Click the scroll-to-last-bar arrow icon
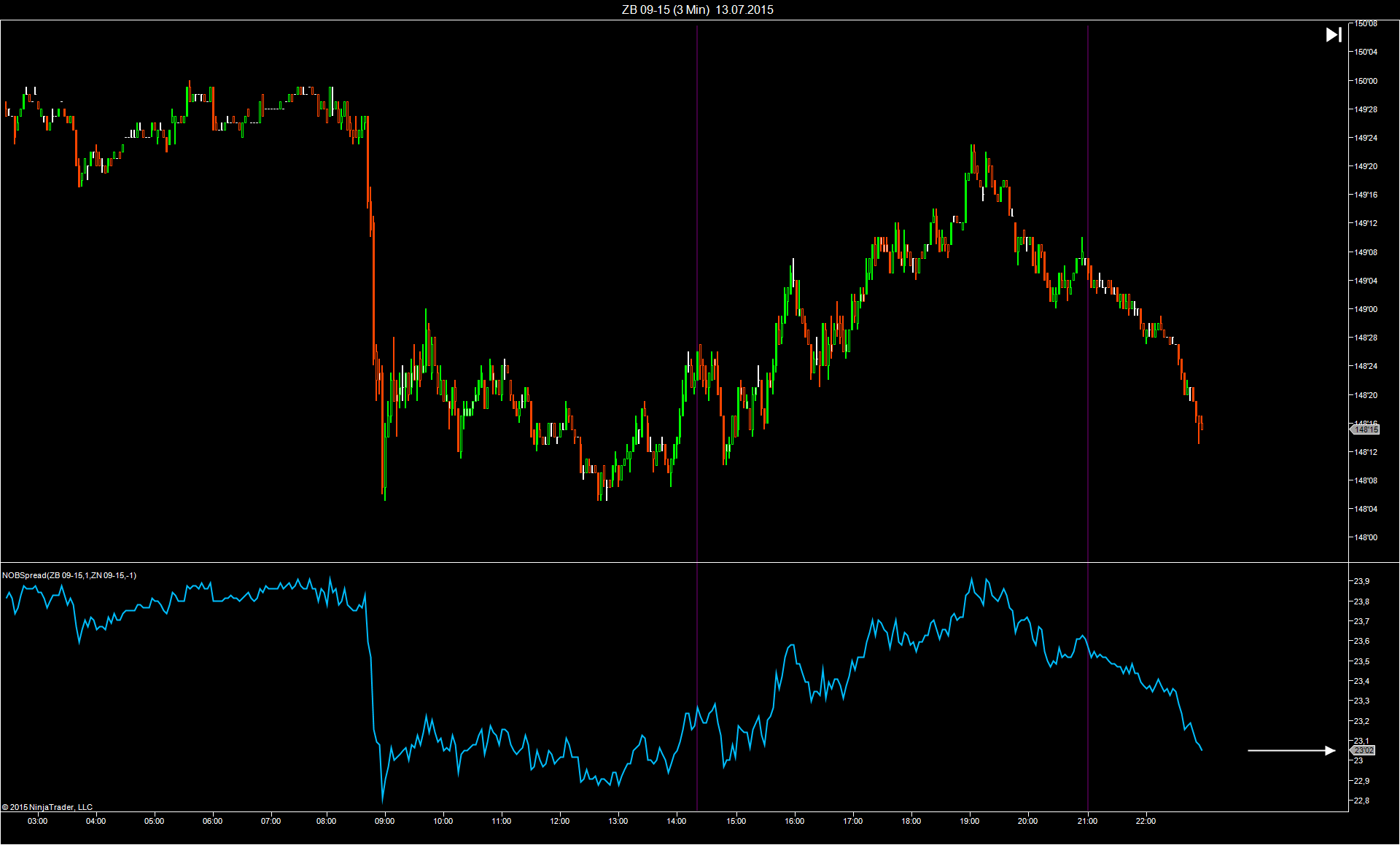The height and width of the screenshot is (845, 1400). (1334, 34)
